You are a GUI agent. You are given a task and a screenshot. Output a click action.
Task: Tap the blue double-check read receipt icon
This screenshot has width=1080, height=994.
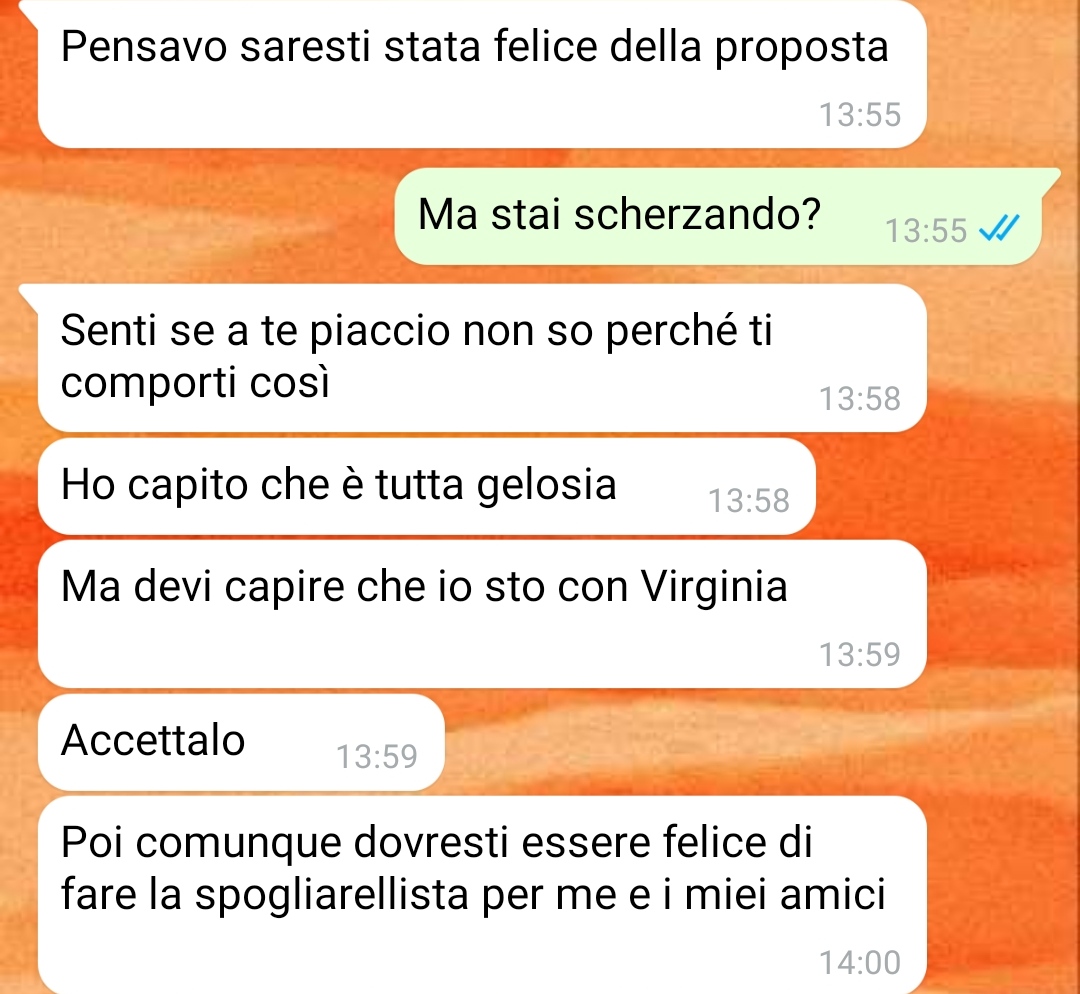tap(999, 228)
